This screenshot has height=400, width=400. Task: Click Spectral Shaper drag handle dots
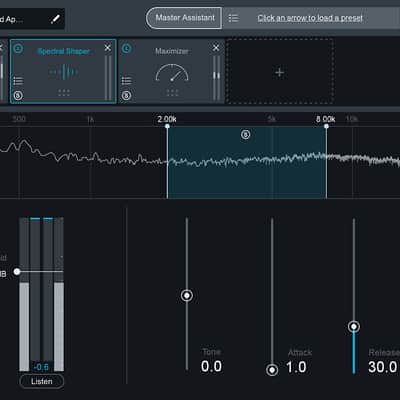tap(64, 93)
